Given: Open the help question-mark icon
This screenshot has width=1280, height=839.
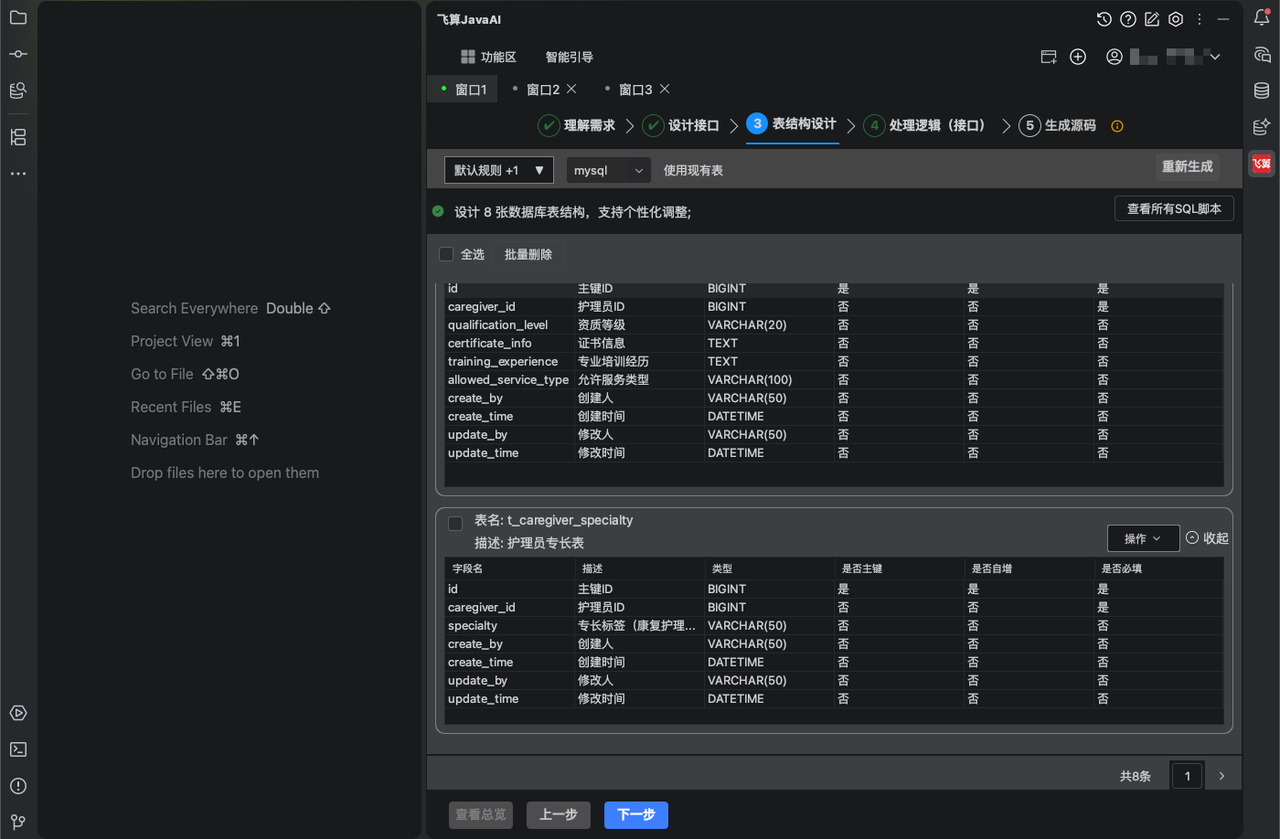Looking at the screenshot, I should click(1128, 19).
